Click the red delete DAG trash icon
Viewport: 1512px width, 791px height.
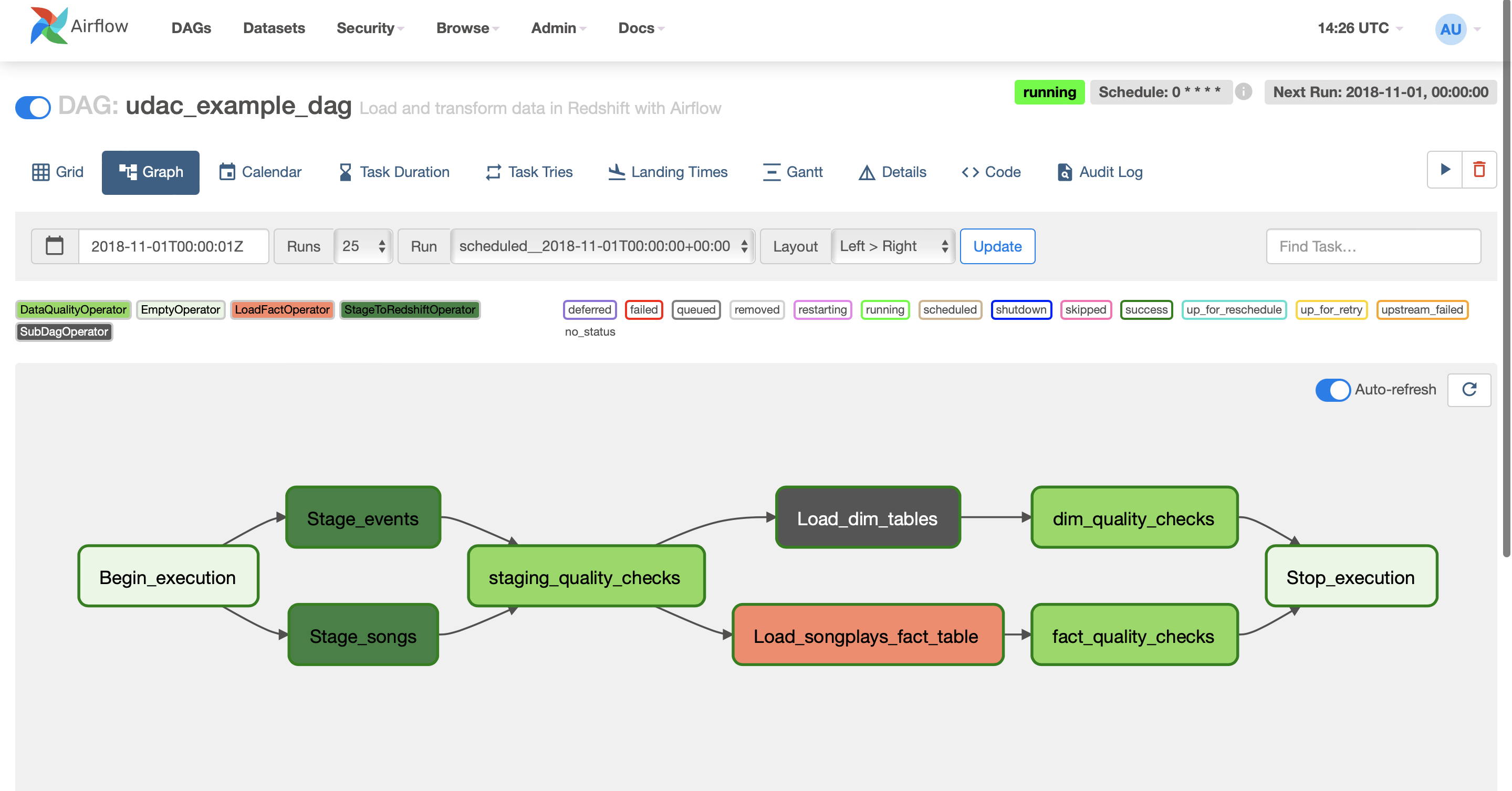(x=1479, y=170)
